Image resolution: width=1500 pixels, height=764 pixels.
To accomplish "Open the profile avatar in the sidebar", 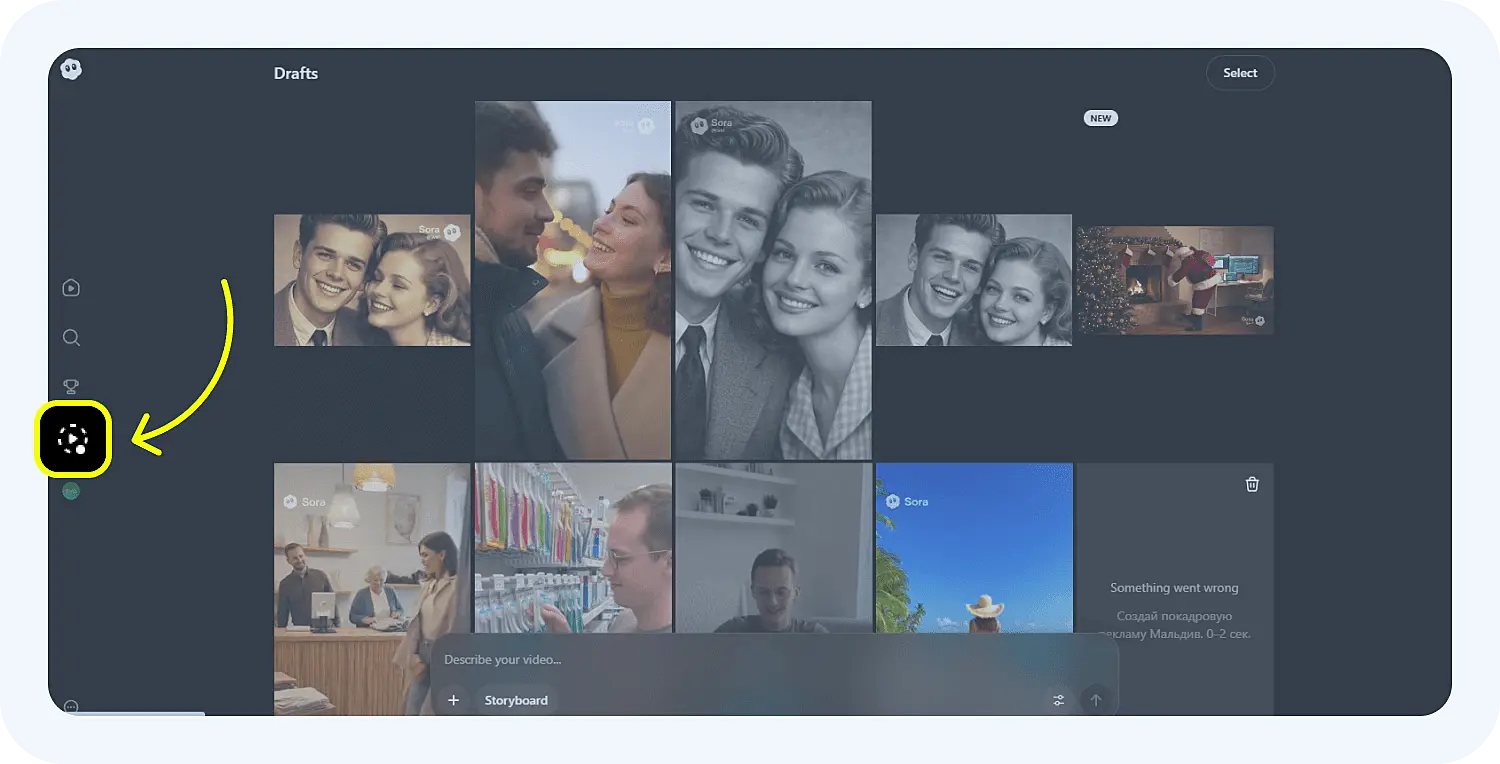I will click(x=71, y=491).
